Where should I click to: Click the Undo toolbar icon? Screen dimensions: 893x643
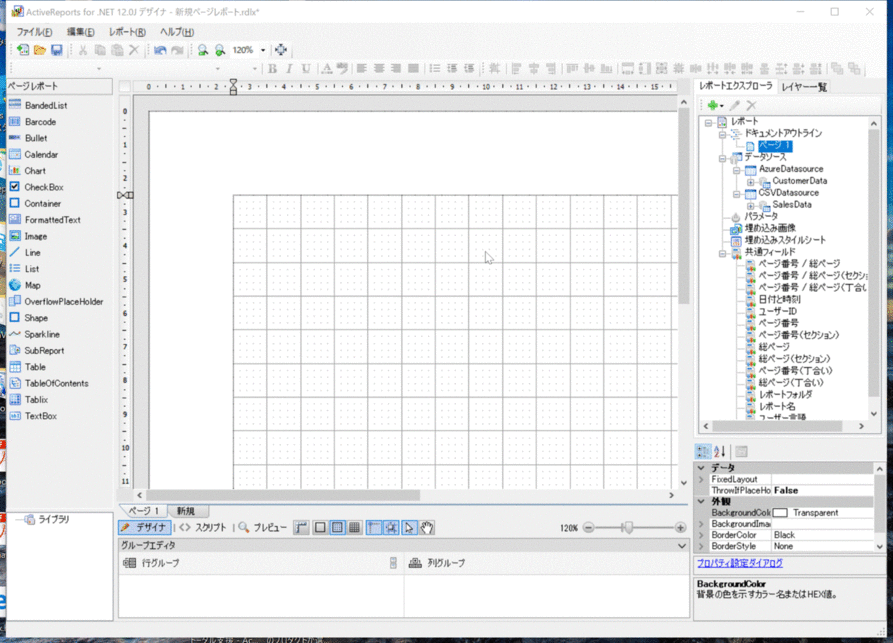[160, 50]
